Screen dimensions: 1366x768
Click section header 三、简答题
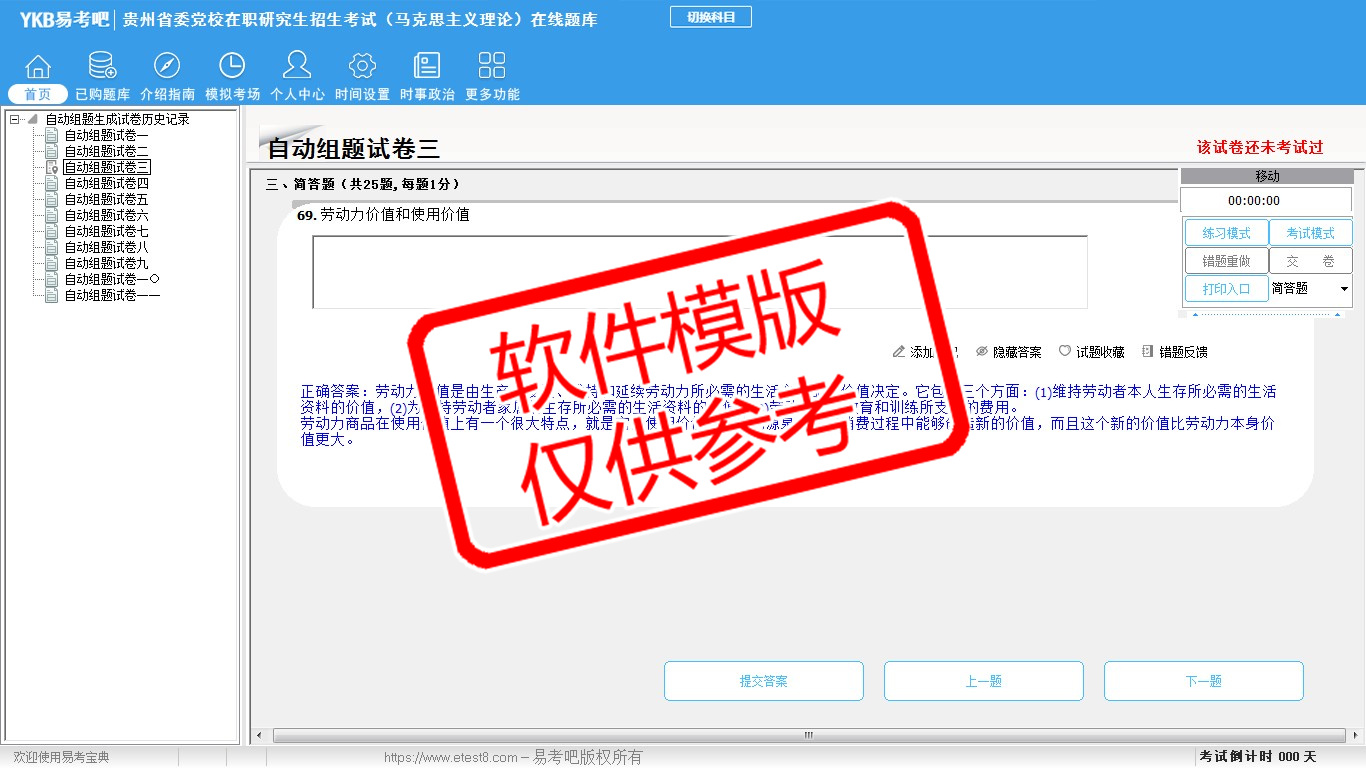[x=363, y=185]
